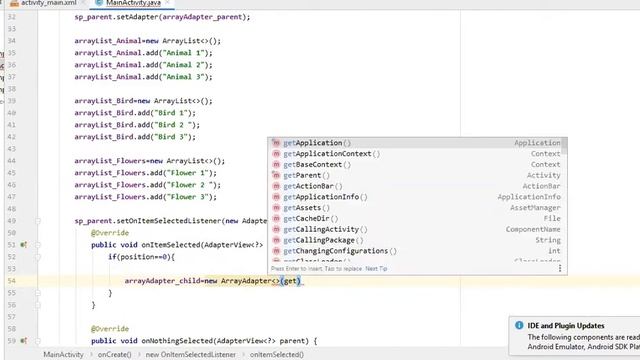Click line number 54 in the gutter
The width and height of the screenshot is (640, 360).
(11, 281)
